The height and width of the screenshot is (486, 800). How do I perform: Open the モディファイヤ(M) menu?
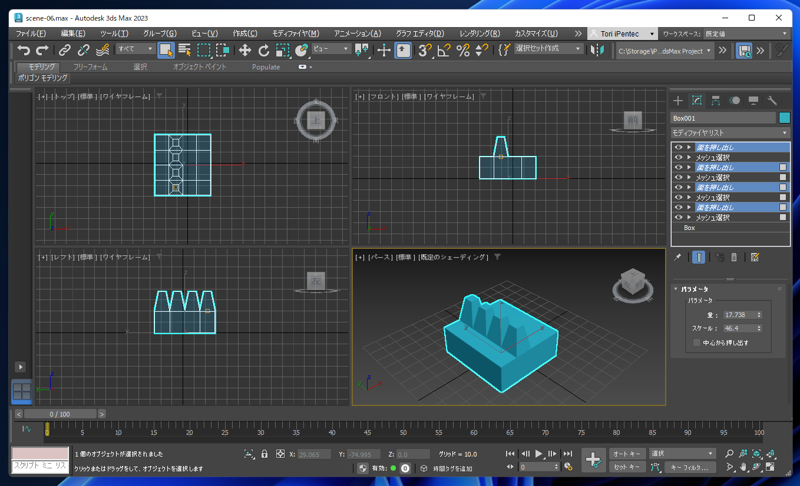[295, 34]
